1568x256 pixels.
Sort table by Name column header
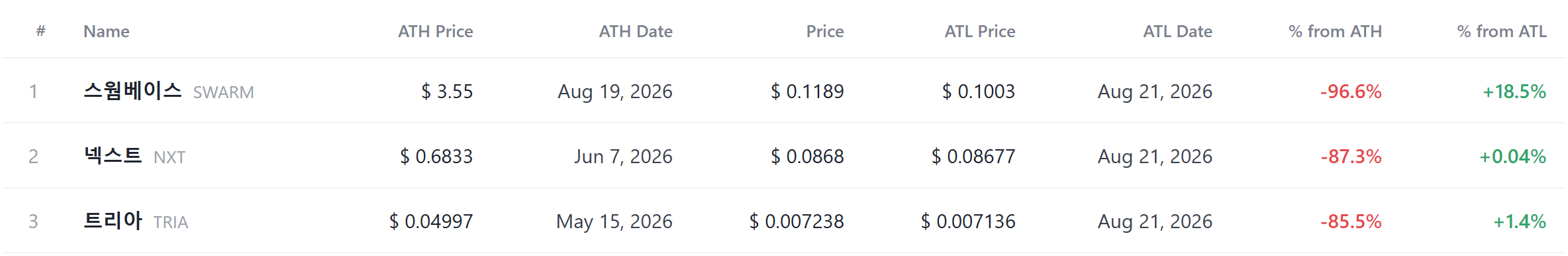pyautogui.click(x=107, y=31)
